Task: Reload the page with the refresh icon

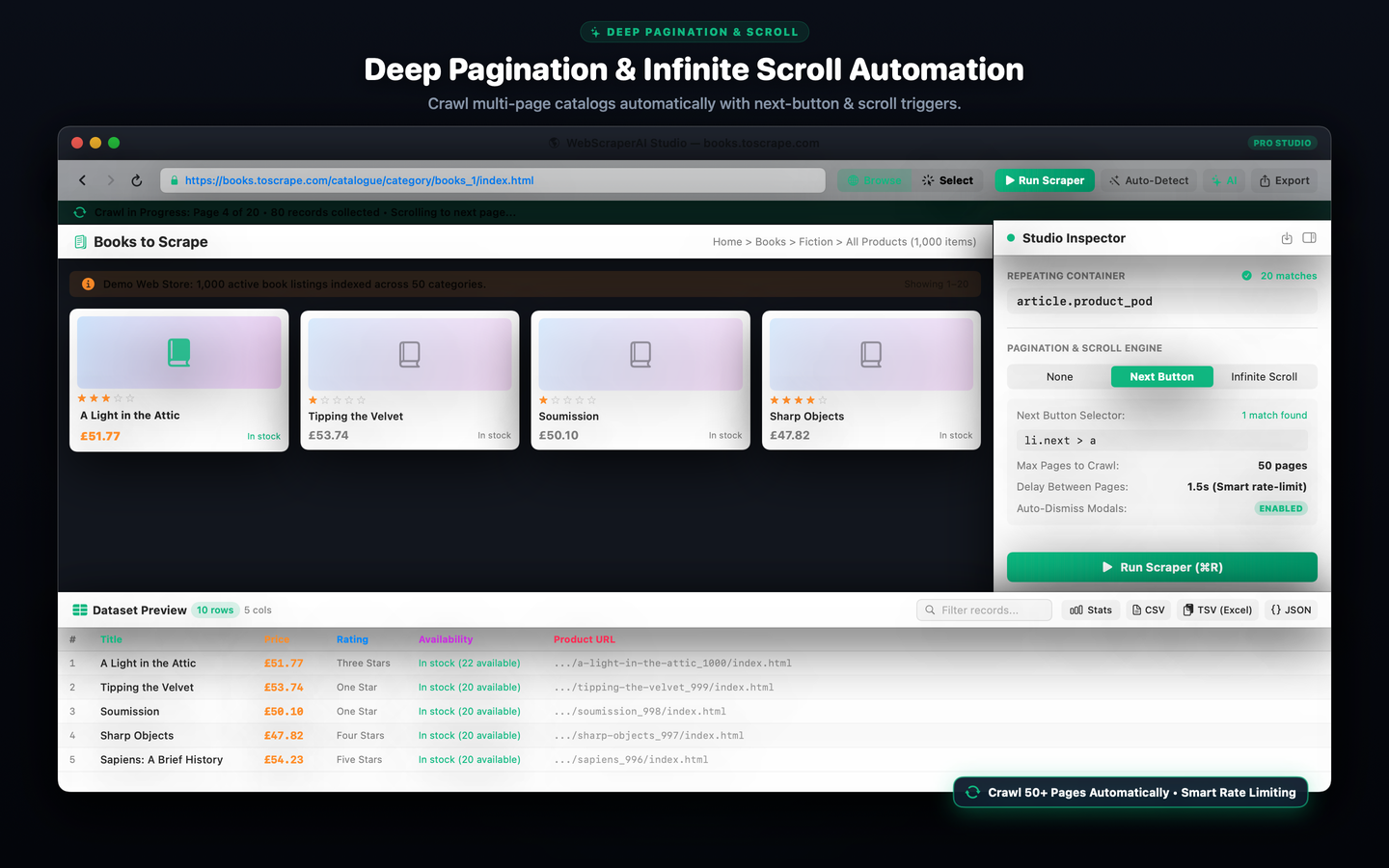Action: click(137, 180)
